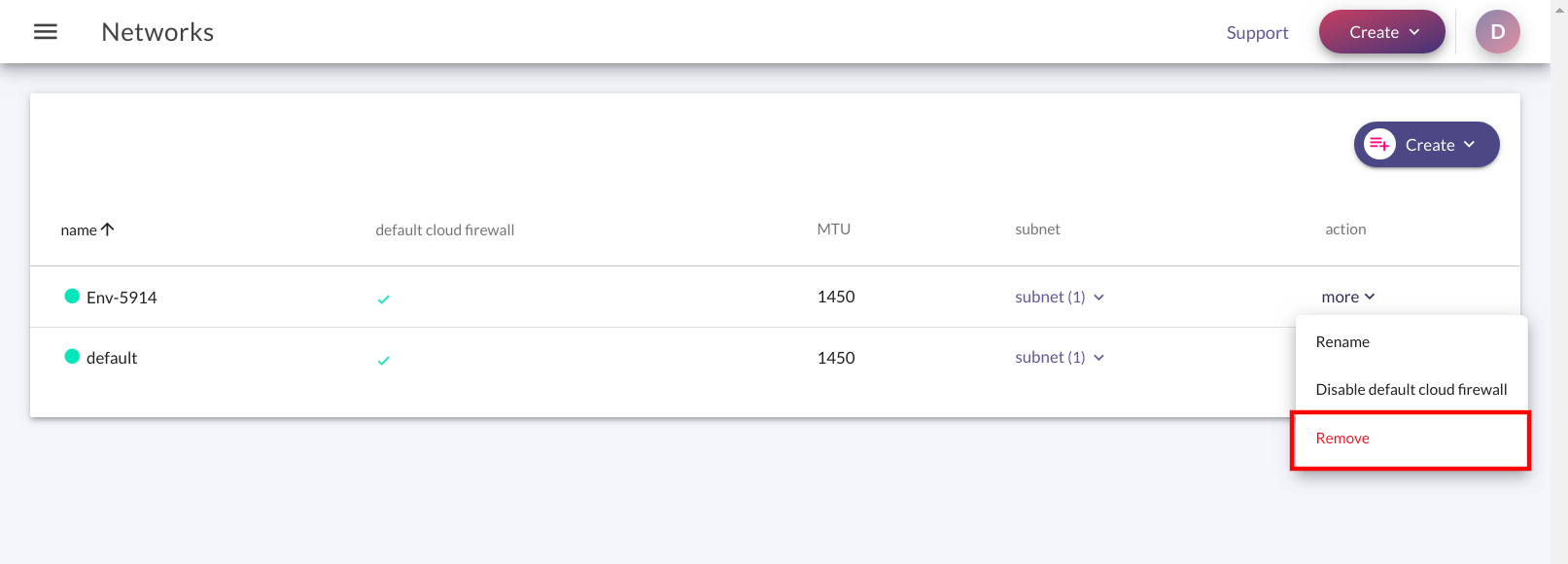Choose Disable default cloud firewall
This screenshot has width=1568, height=564.
[x=1411, y=389]
